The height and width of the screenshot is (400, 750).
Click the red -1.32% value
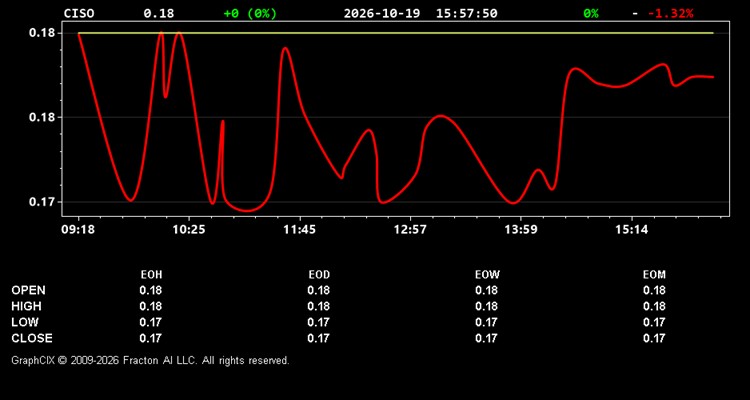point(670,13)
